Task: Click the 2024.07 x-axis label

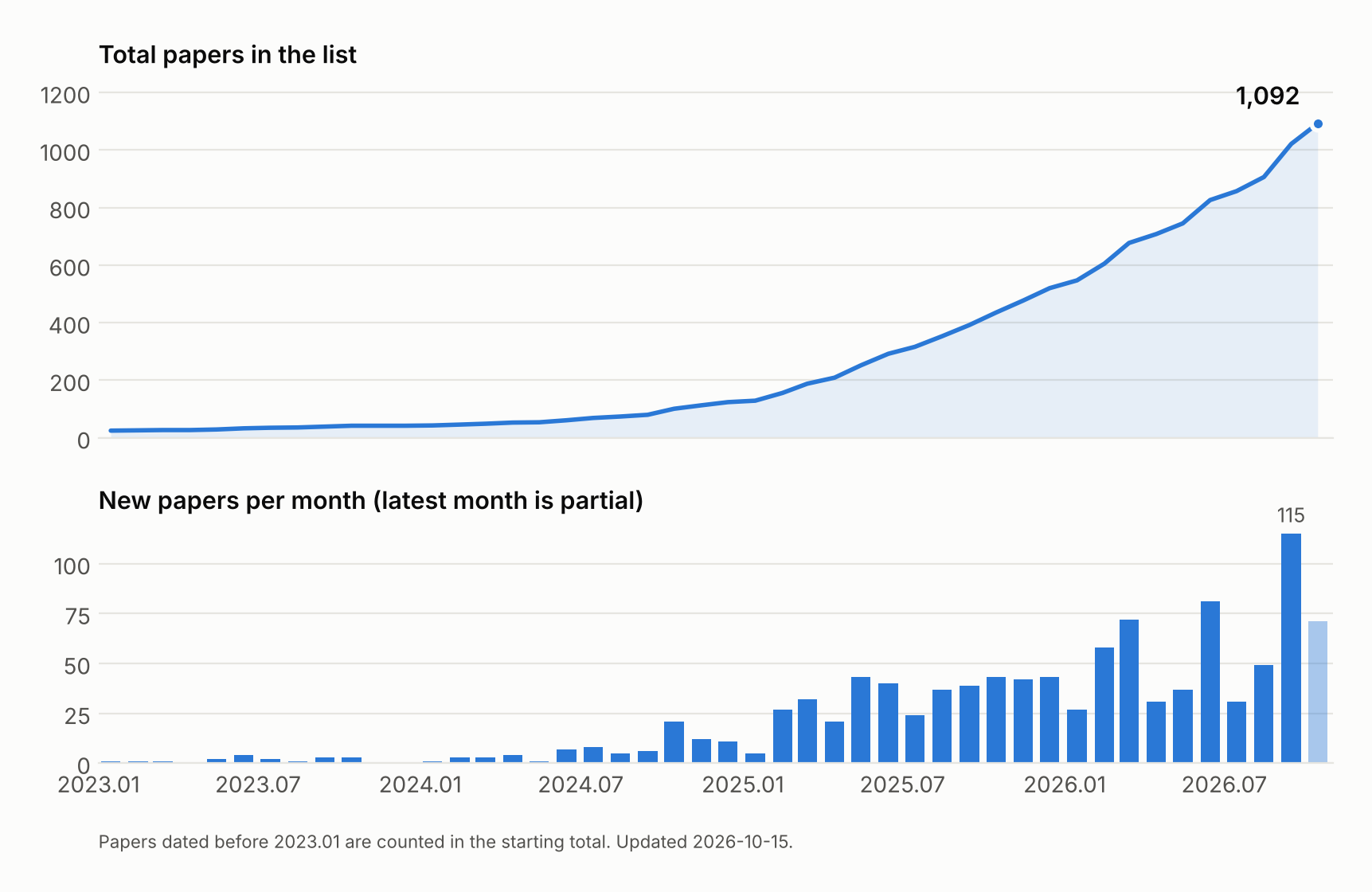Action: tap(580, 784)
